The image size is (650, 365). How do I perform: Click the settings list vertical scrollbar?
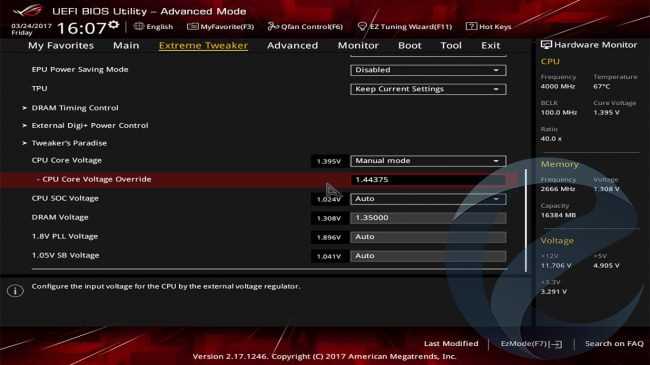click(526, 220)
